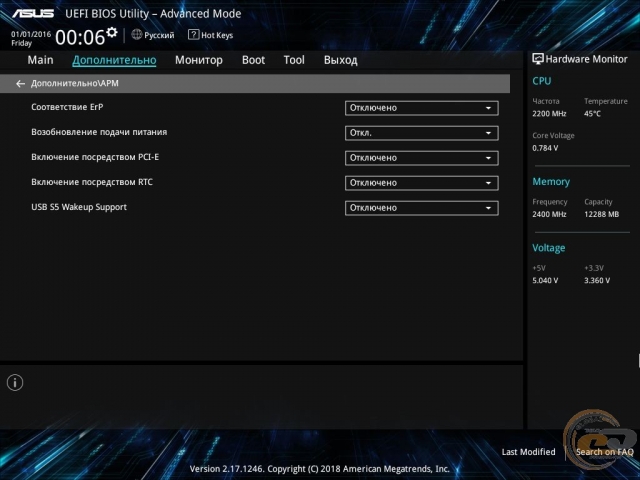Open Включение посредством RTC dropdown
The image size is (640, 480).
point(422,183)
